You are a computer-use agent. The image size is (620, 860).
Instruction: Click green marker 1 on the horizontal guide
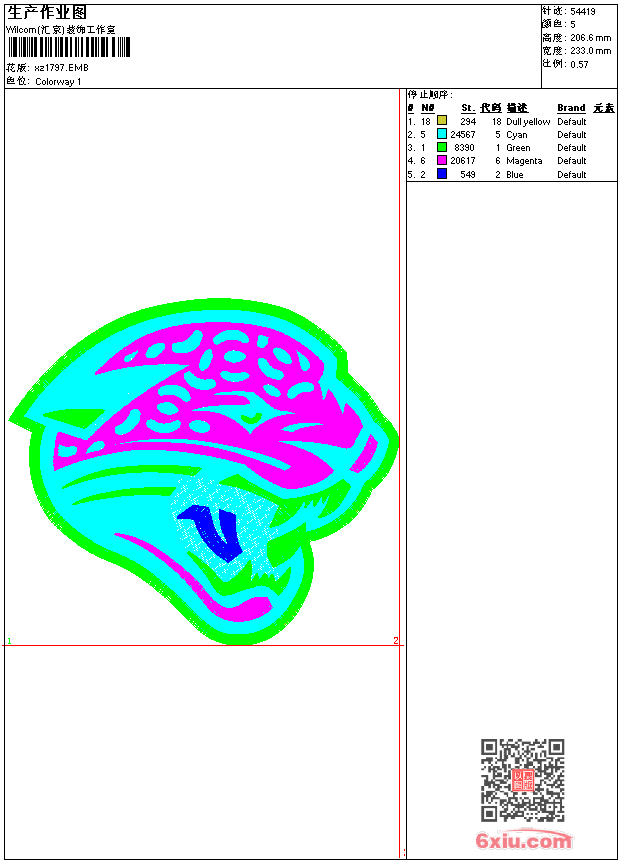click(x=9, y=641)
